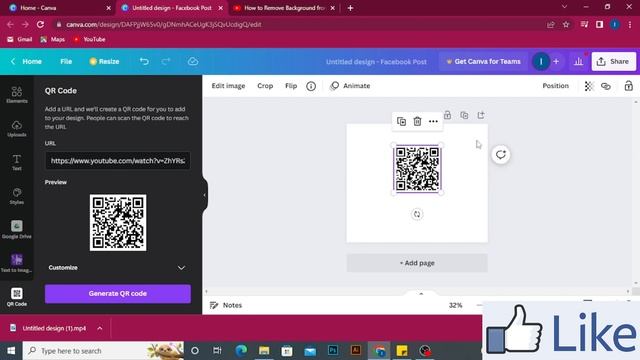Open the YouTube bookmark
640x360 pixels.
pos(89,39)
